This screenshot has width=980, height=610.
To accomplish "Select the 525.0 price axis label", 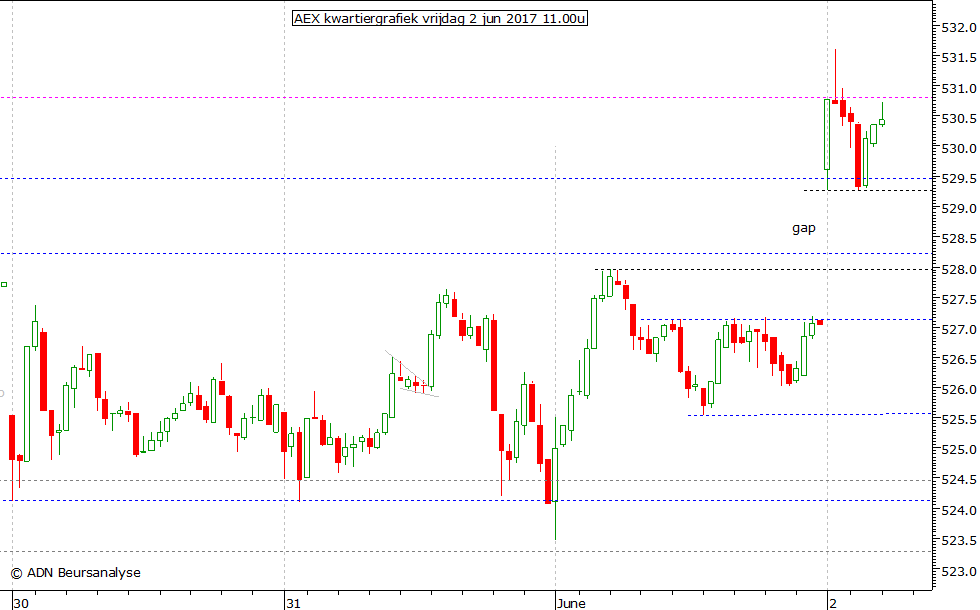I will (959, 450).
